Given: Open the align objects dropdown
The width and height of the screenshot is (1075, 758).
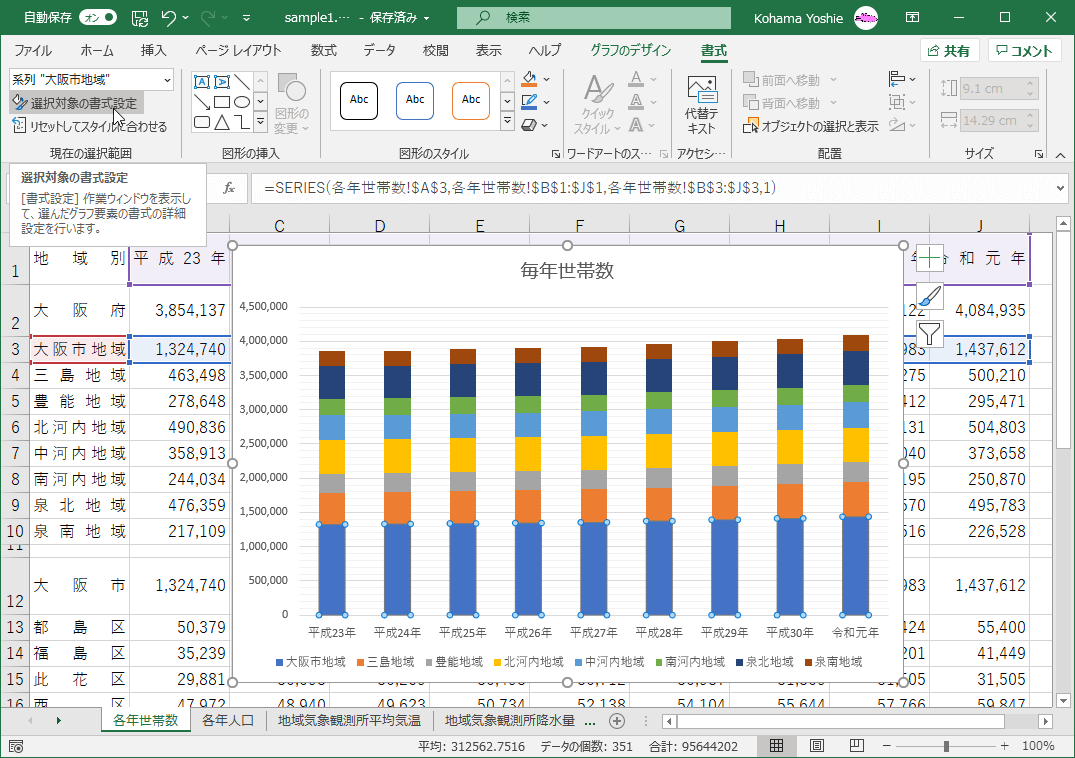Looking at the screenshot, I should [901, 79].
